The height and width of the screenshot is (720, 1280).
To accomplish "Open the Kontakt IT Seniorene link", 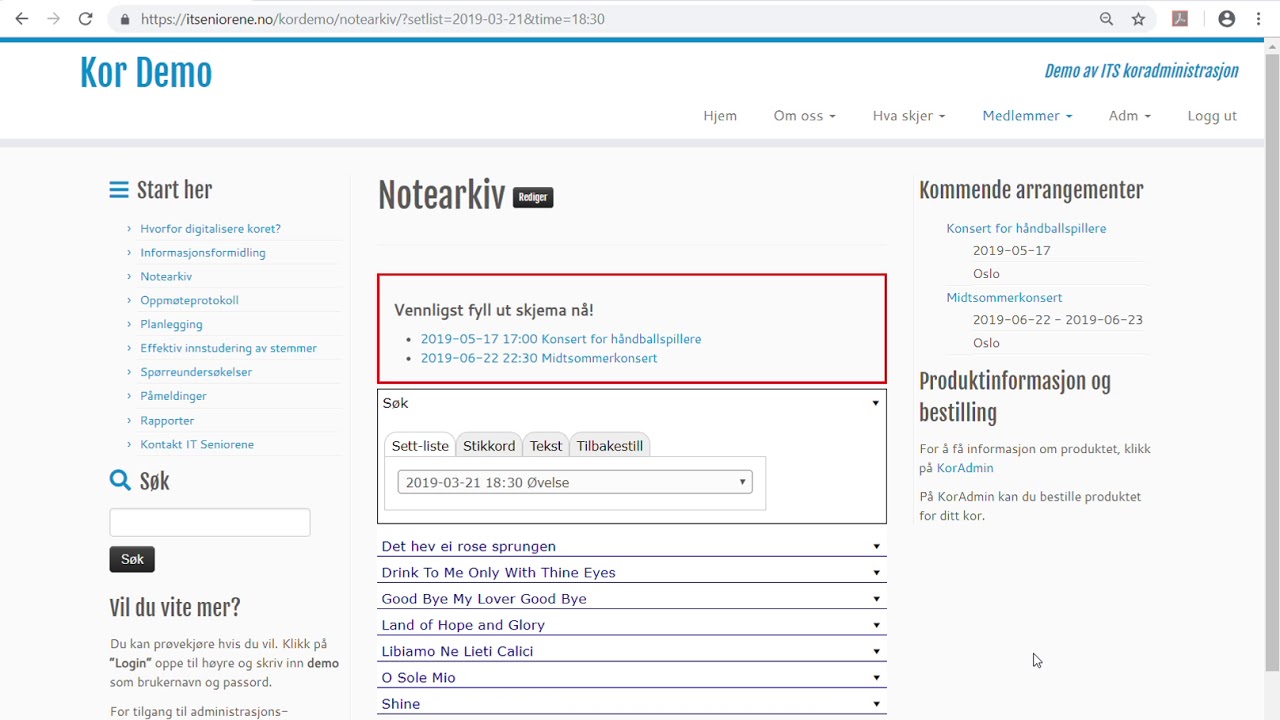I will point(197,445).
